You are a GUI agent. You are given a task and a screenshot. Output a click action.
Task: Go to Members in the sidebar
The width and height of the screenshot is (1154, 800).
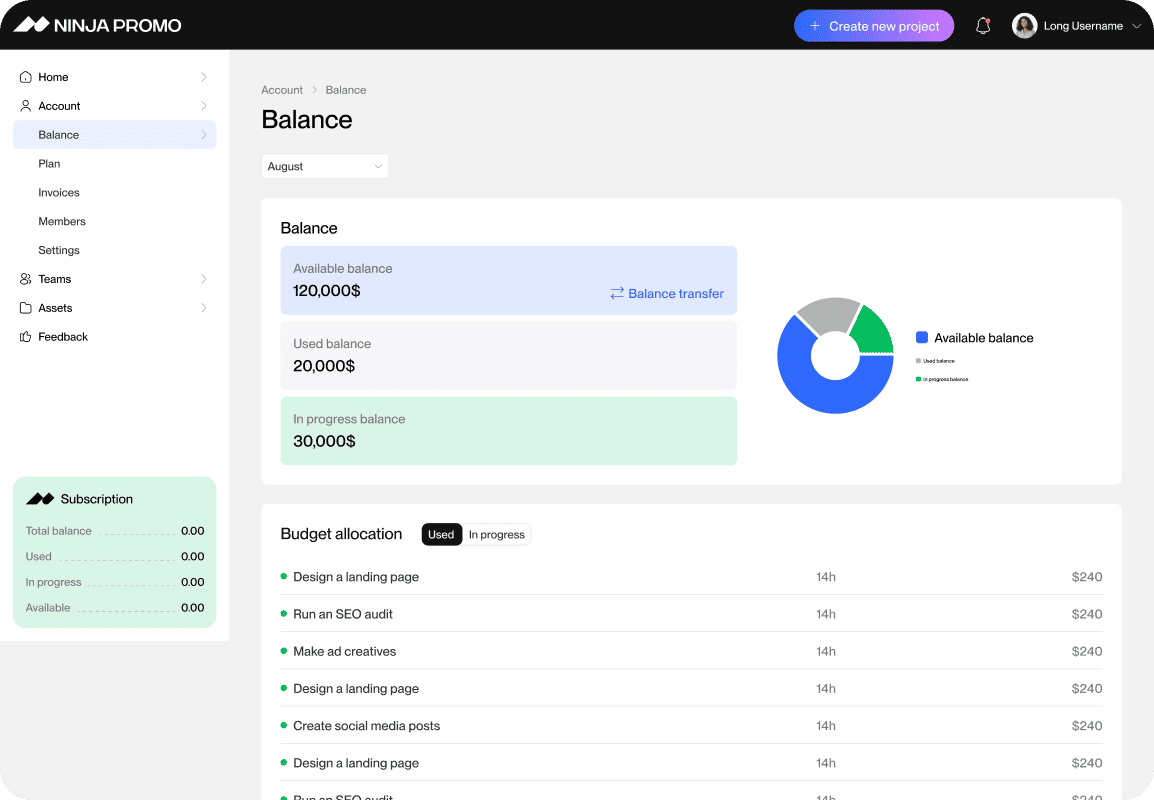(x=62, y=221)
